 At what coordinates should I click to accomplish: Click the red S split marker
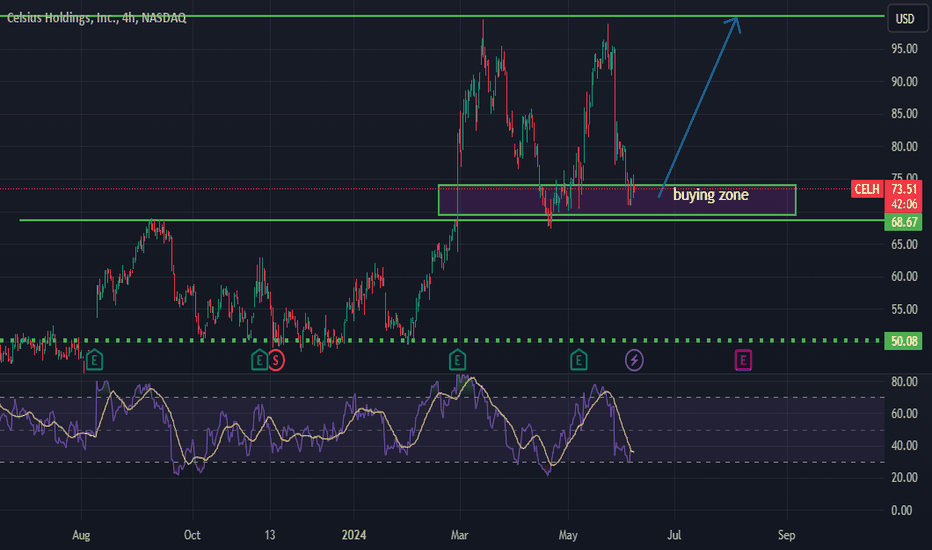tap(276, 360)
